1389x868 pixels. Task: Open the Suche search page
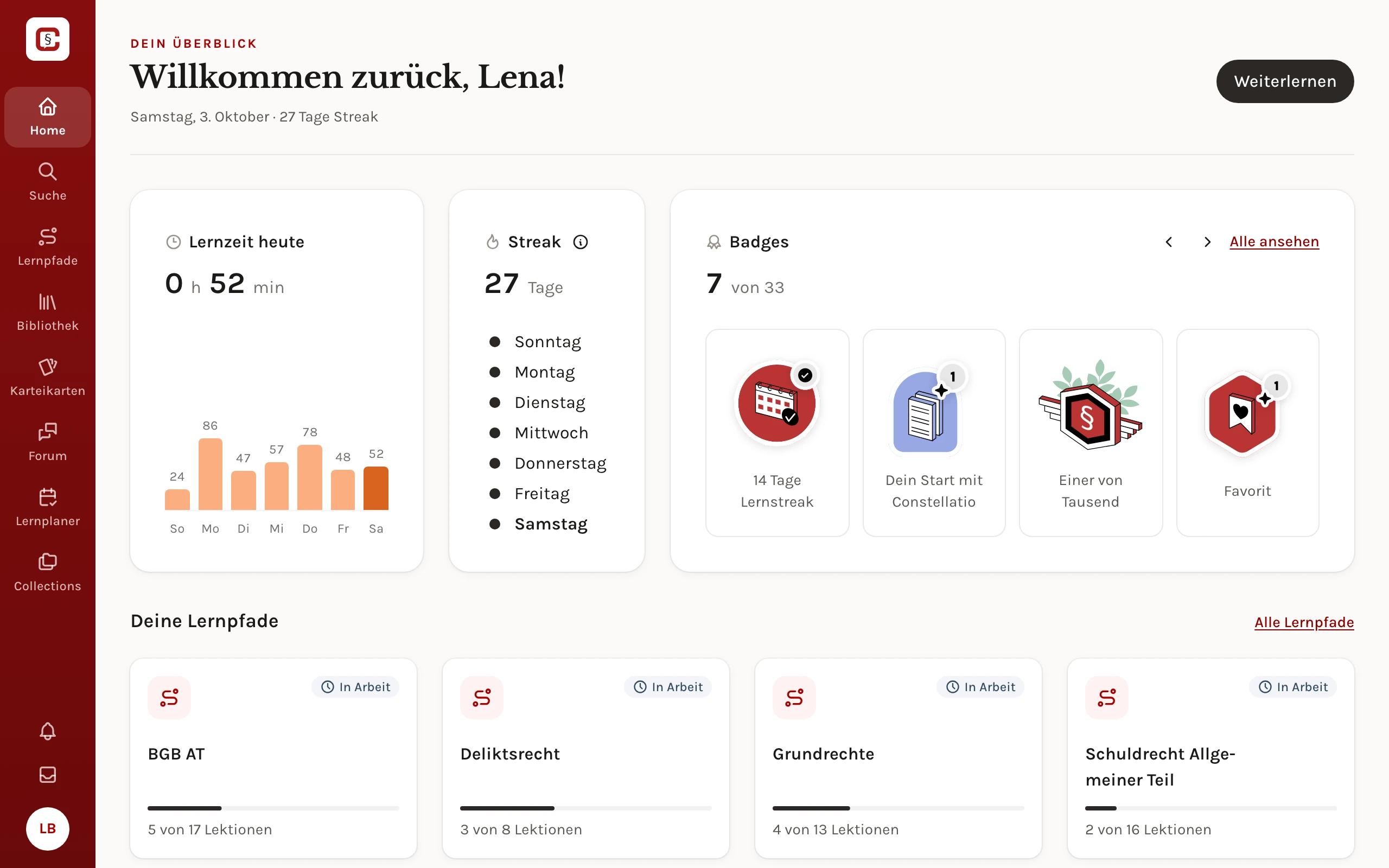point(48,182)
